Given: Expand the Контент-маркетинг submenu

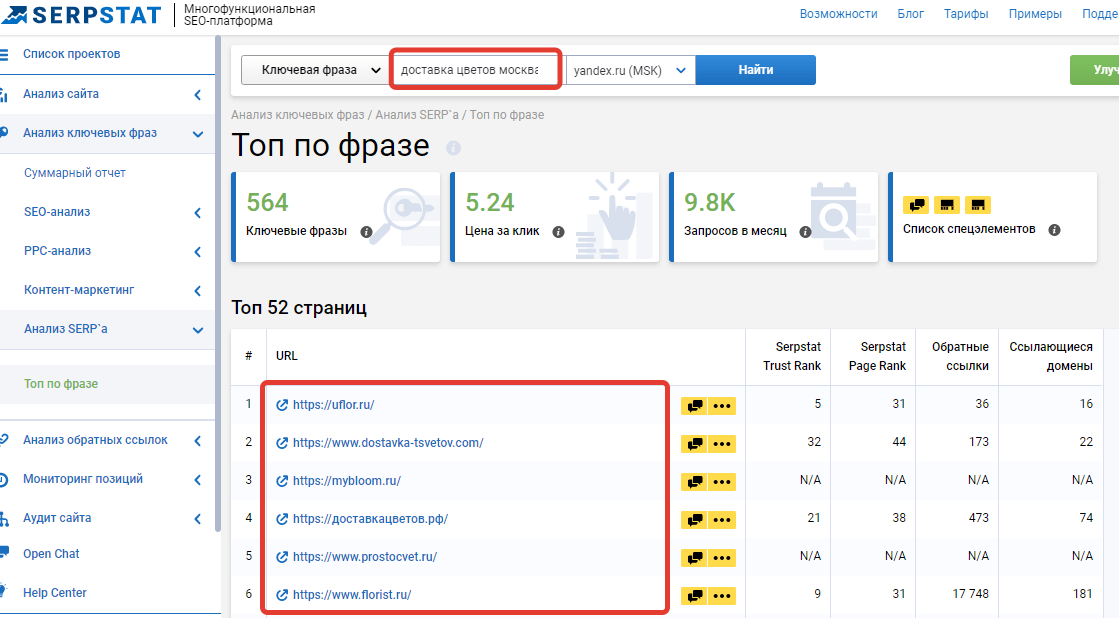Looking at the screenshot, I should click(x=198, y=291).
